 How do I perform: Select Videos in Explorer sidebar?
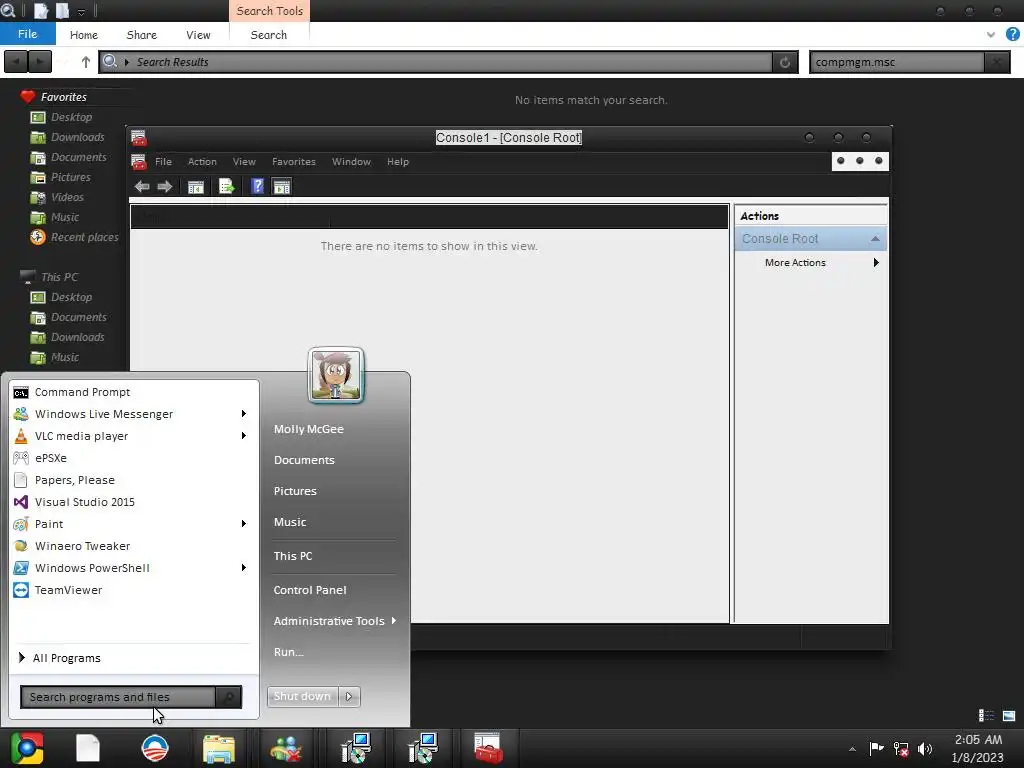click(x=67, y=197)
